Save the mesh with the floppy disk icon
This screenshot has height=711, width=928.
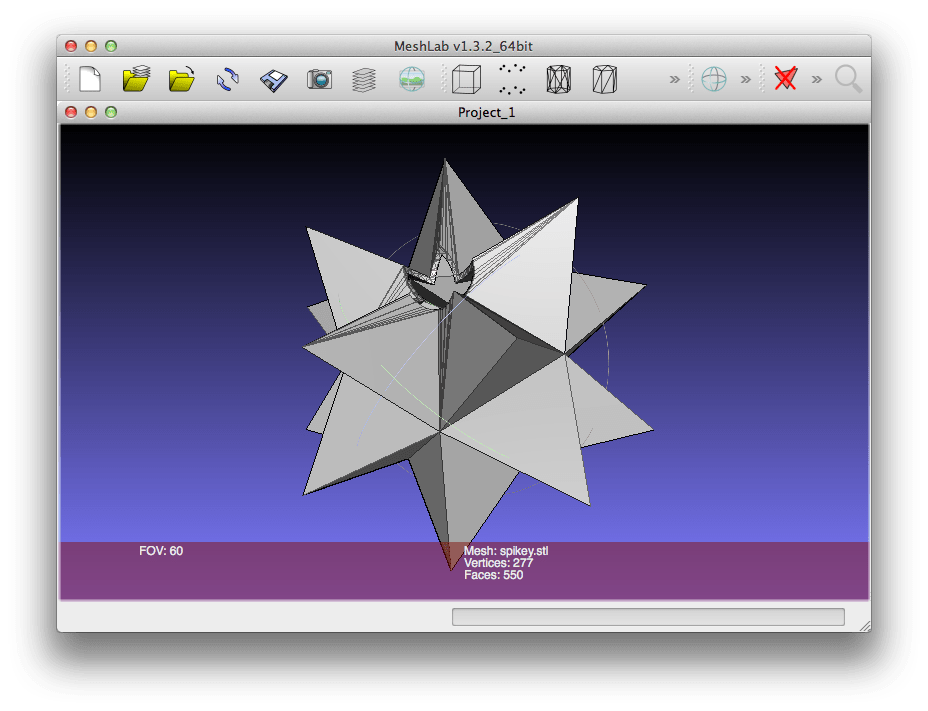[x=273, y=79]
